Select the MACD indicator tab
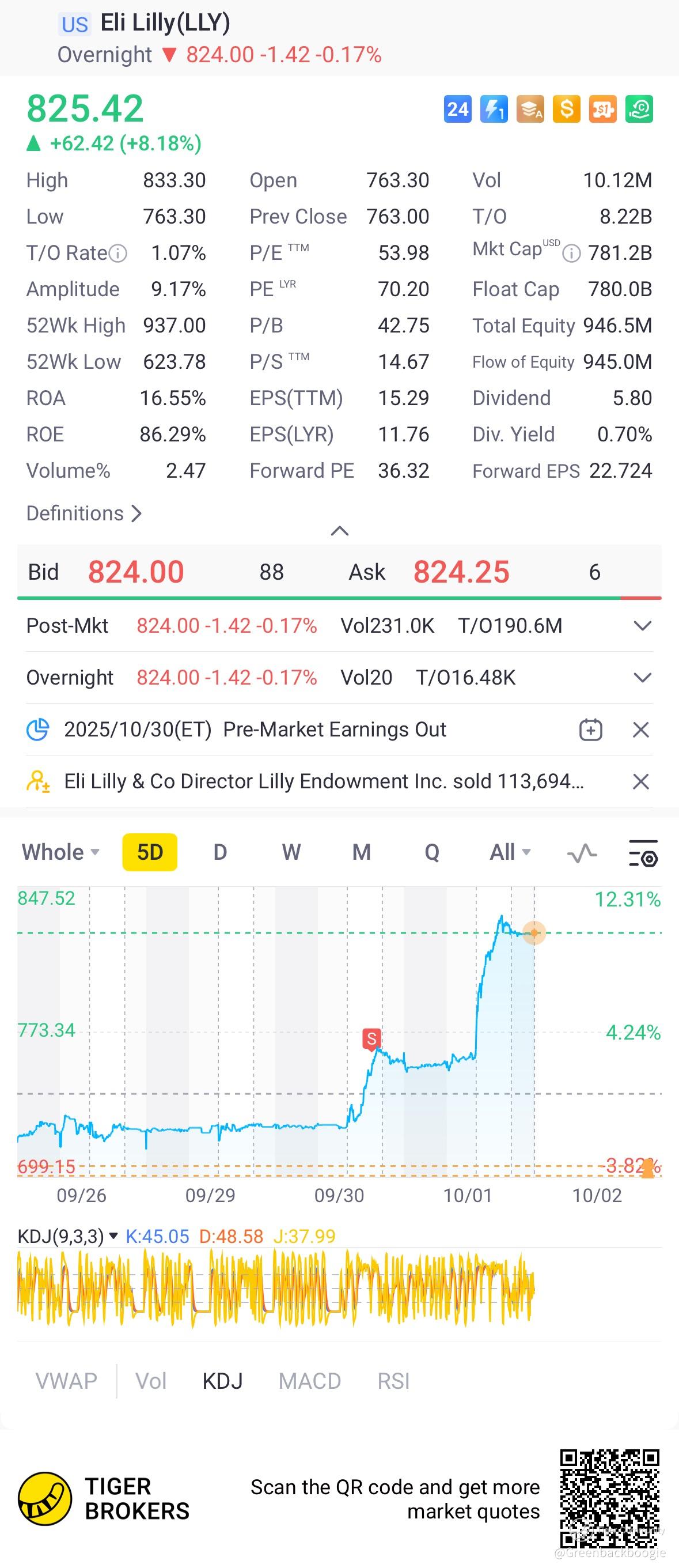 (x=310, y=1381)
